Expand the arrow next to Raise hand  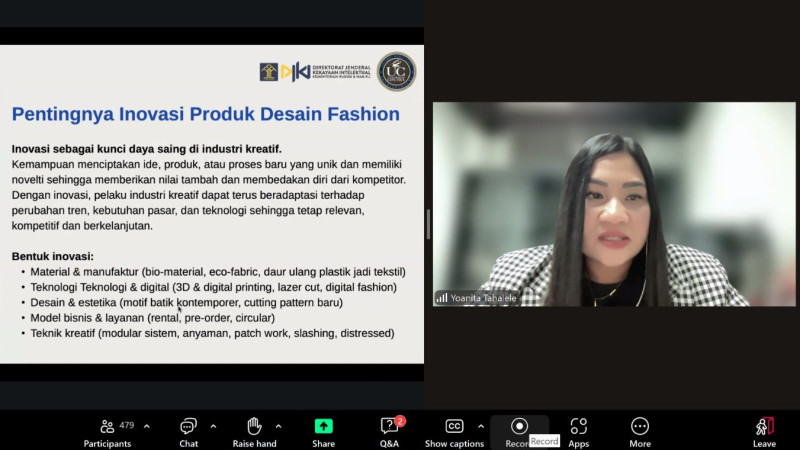pyautogui.click(x=278, y=425)
